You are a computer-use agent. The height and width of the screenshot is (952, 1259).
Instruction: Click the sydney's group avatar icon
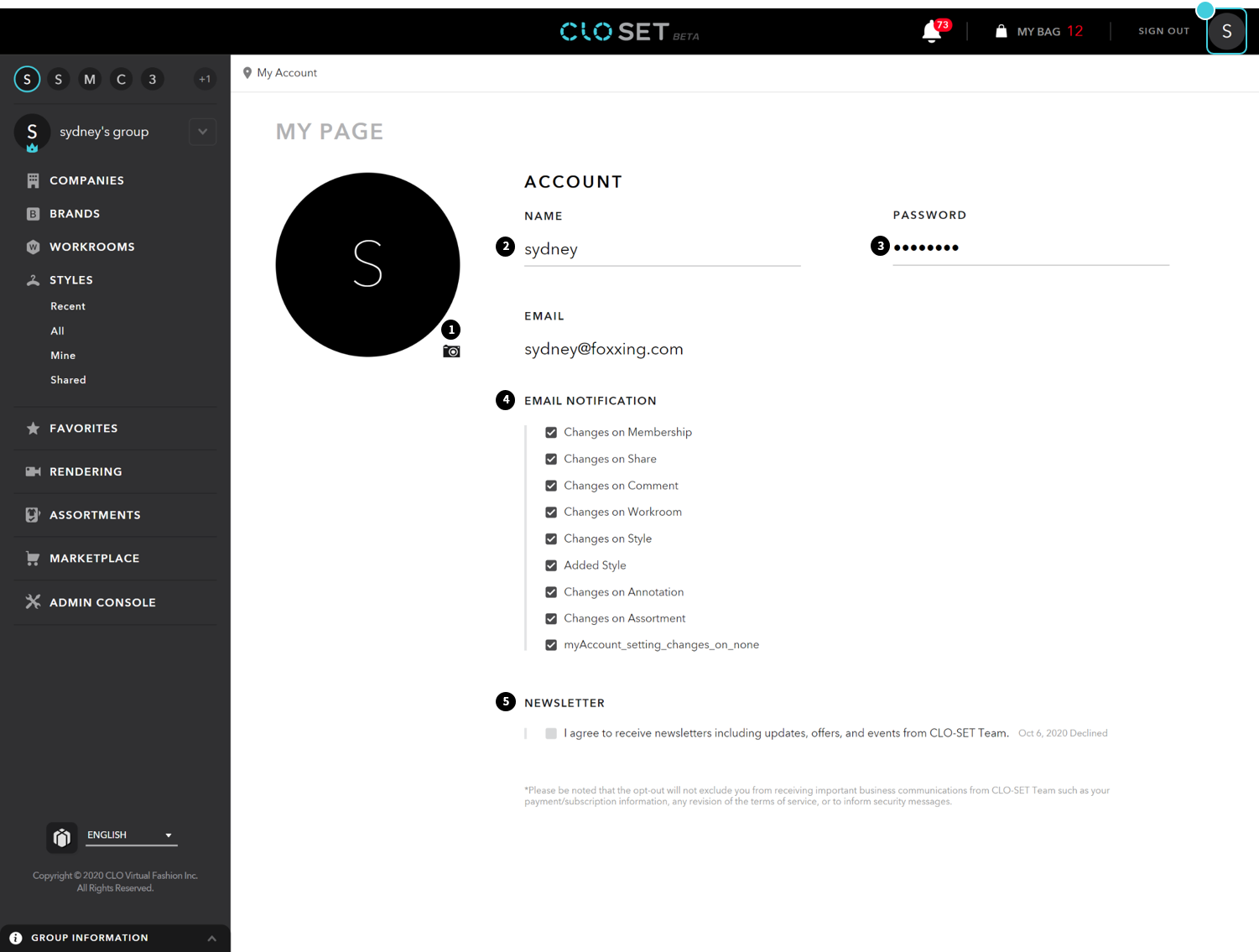tap(32, 133)
